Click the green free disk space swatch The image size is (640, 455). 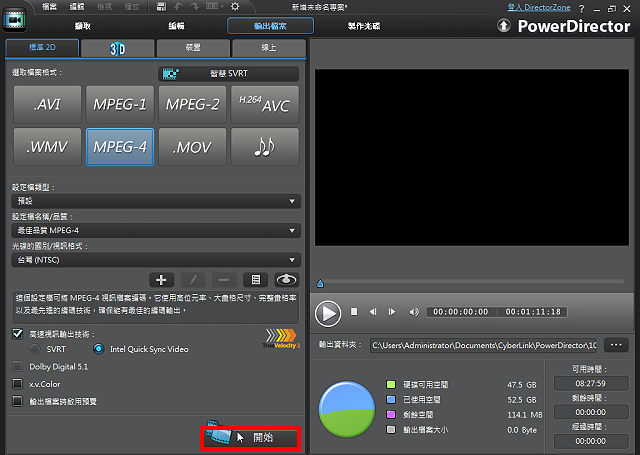(391, 384)
